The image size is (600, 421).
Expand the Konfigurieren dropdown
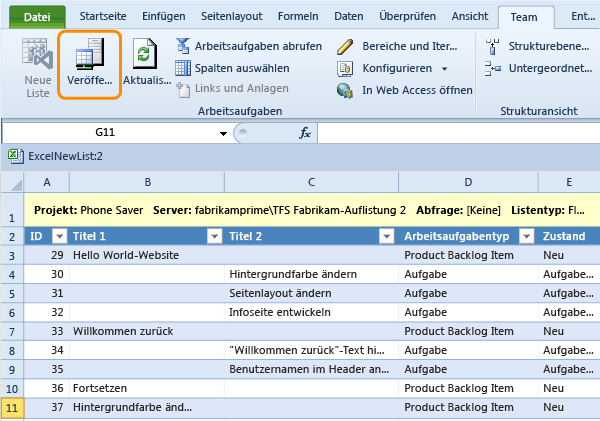(x=443, y=68)
